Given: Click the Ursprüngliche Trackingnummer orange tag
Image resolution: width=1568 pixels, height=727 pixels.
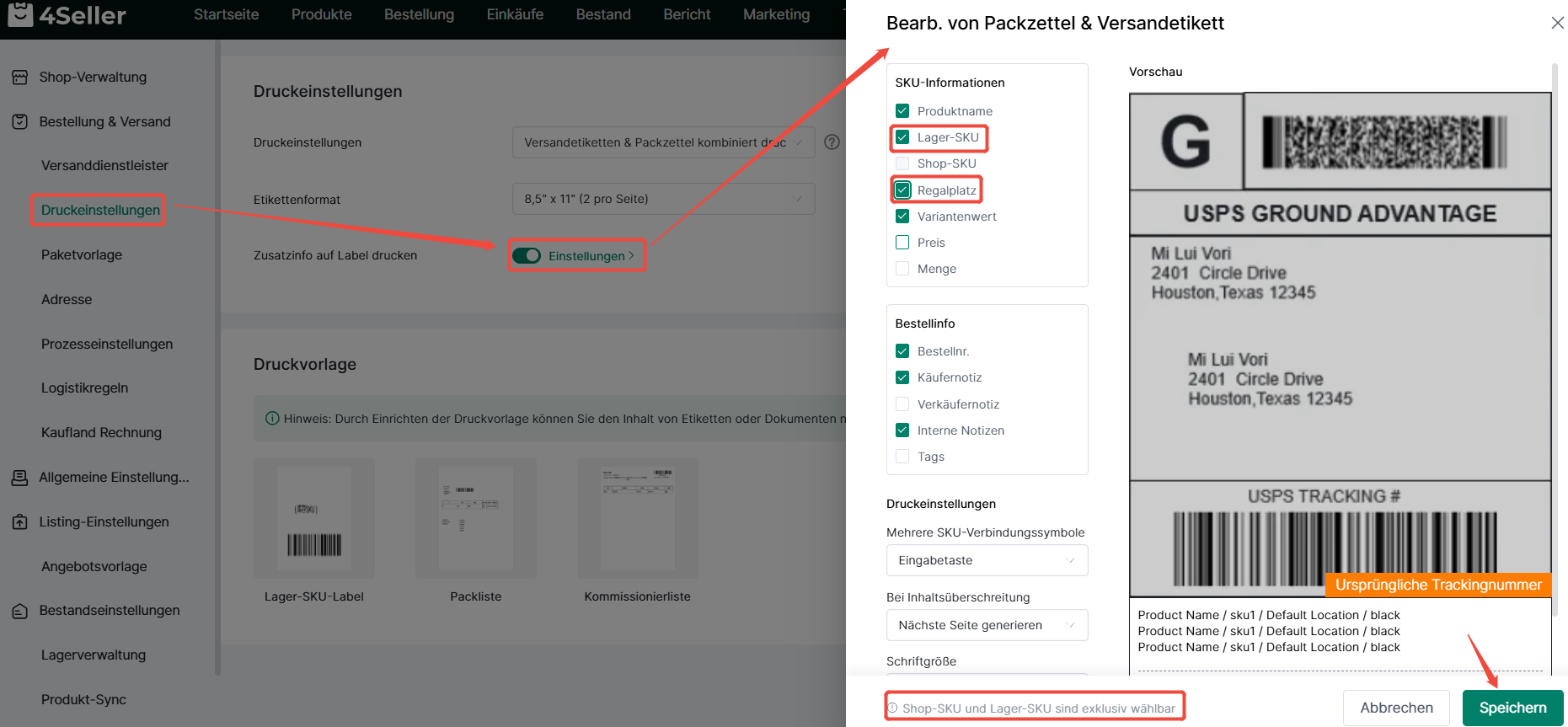Looking at the screenshot, I should (x=1438, y=585).
